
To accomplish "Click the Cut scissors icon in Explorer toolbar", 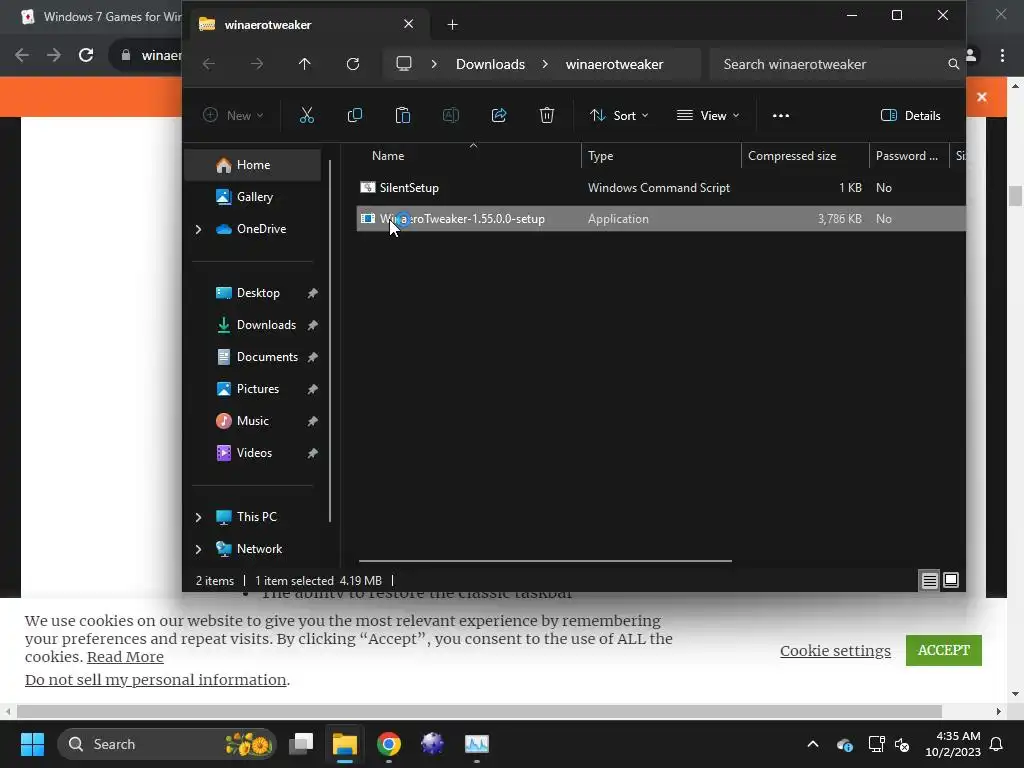I will pos(306,116).
